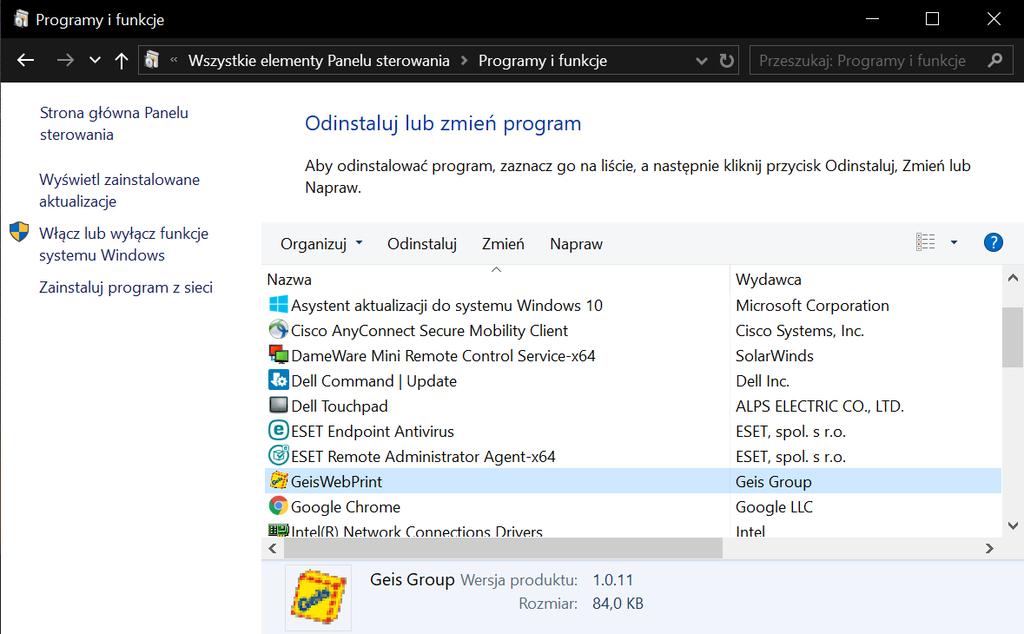The image size is (1024, 634).
Task: Open address bar history dropdown
Action: pyautogui.click(x=701, y=61)
